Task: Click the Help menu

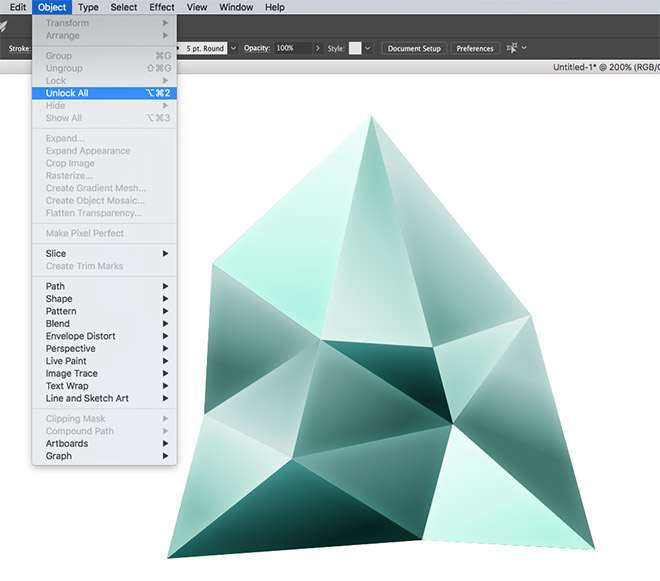Action: [275, 7]
